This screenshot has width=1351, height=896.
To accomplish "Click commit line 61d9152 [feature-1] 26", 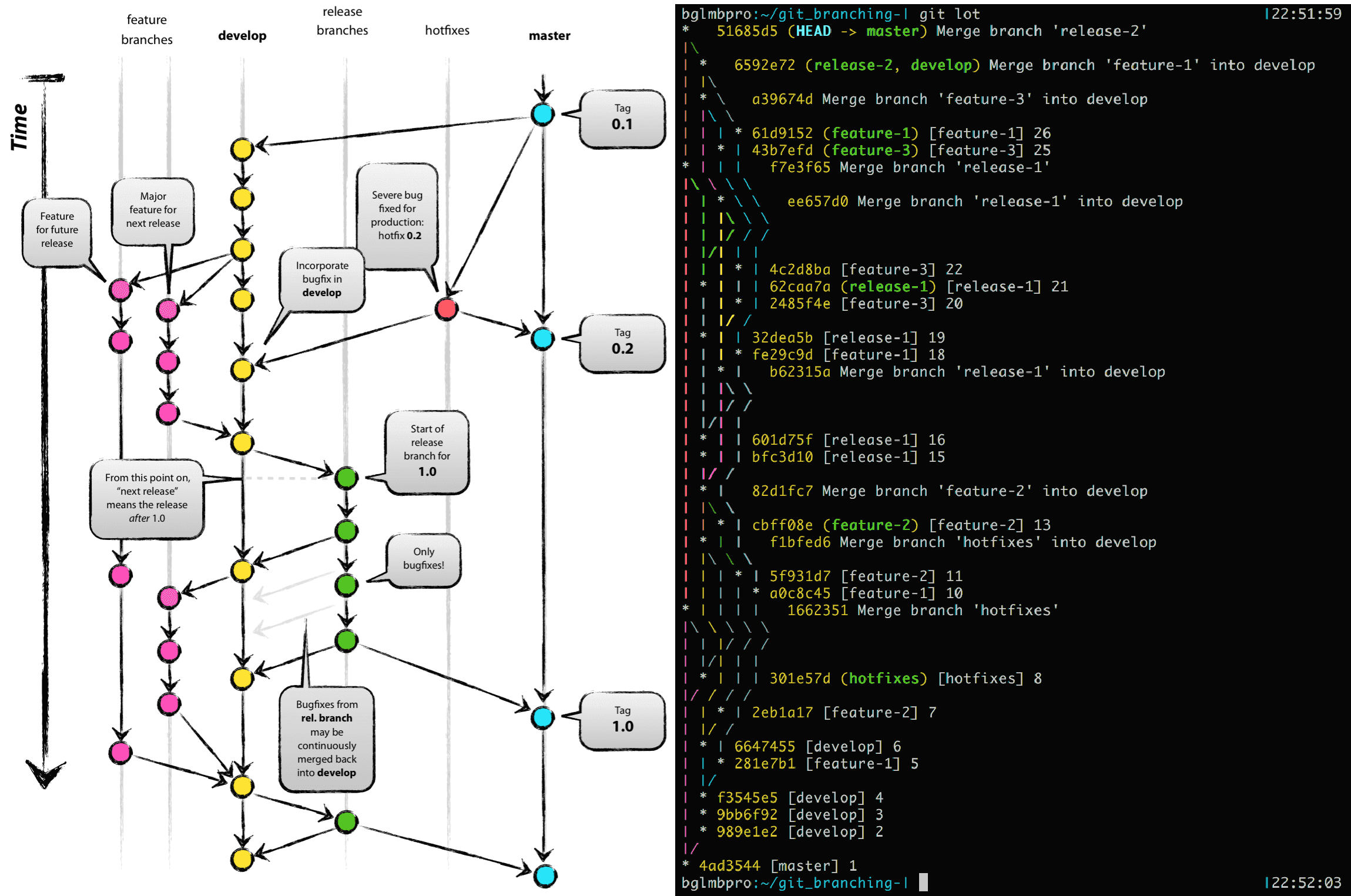I will click(901, 133).
